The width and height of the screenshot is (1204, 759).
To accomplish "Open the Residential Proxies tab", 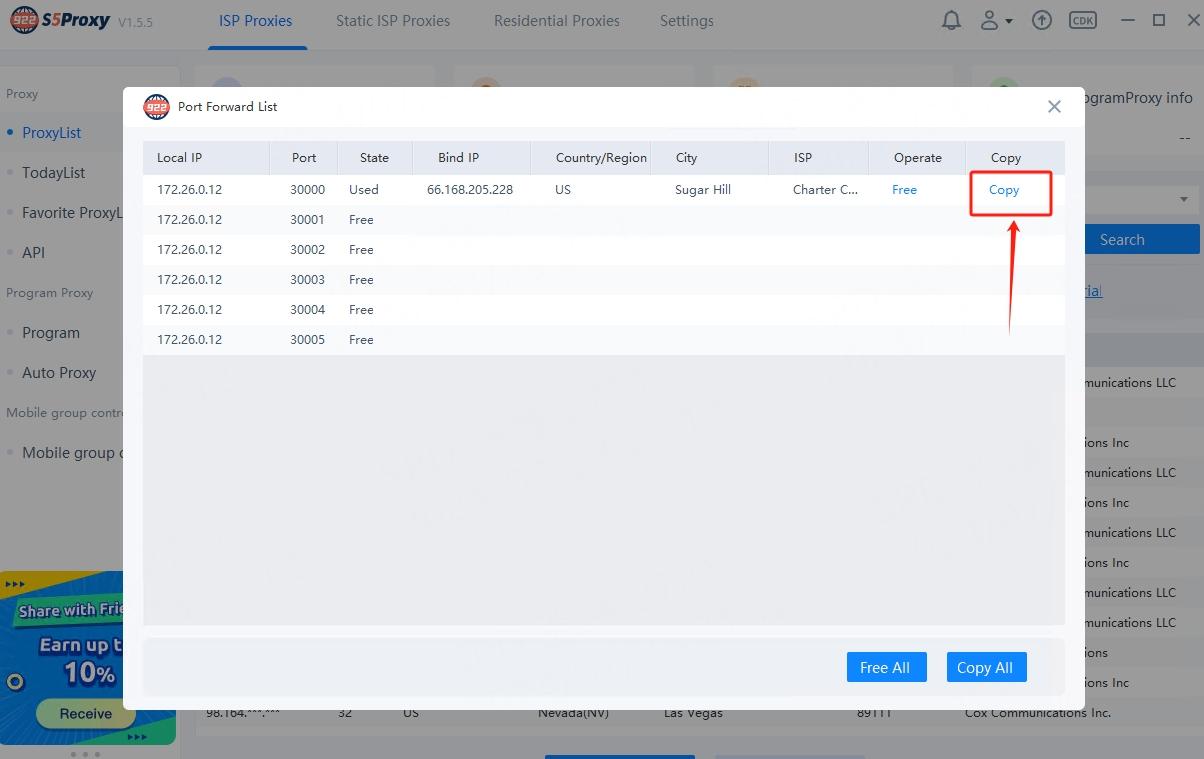I will [556, 21].
